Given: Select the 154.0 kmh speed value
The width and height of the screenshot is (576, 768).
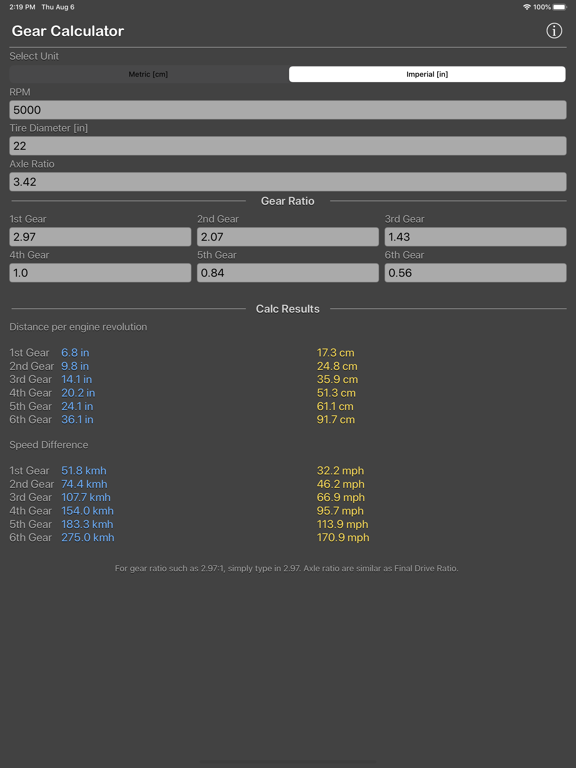Looking at the screenshot, I should [x=87, y=511].
